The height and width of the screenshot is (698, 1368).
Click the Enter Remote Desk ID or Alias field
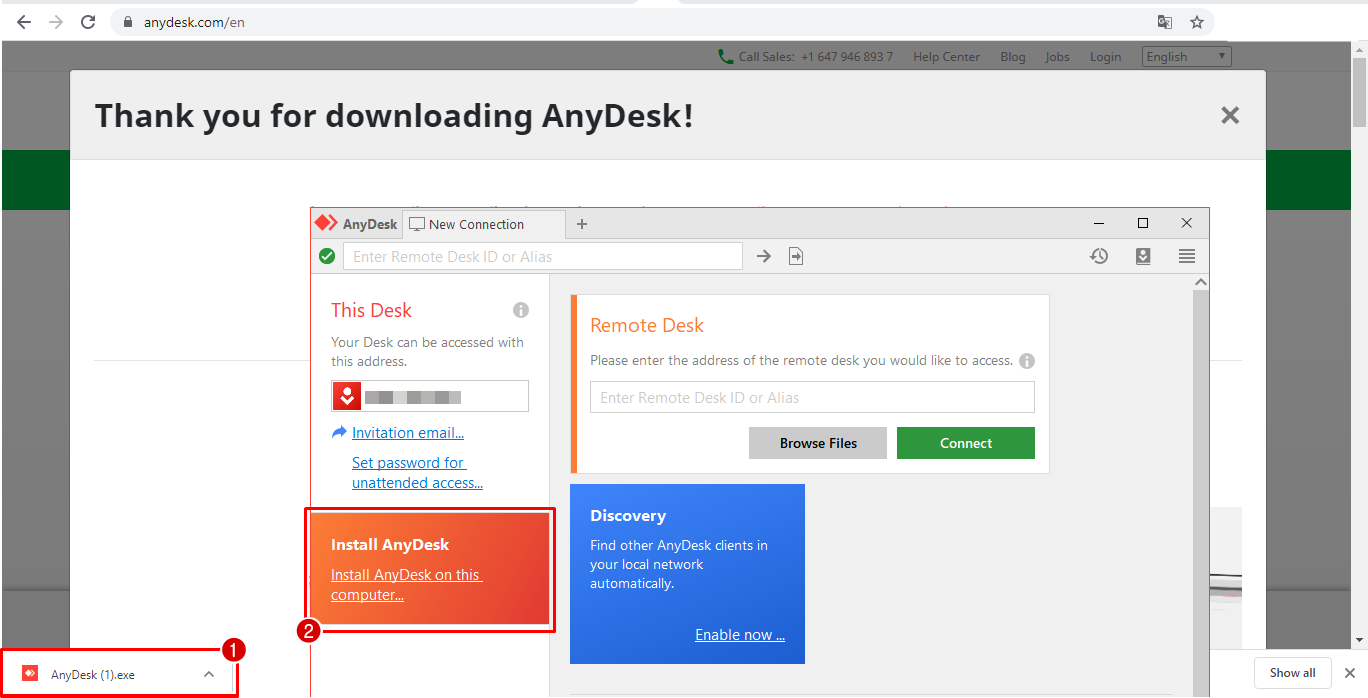tap(812, 397)
